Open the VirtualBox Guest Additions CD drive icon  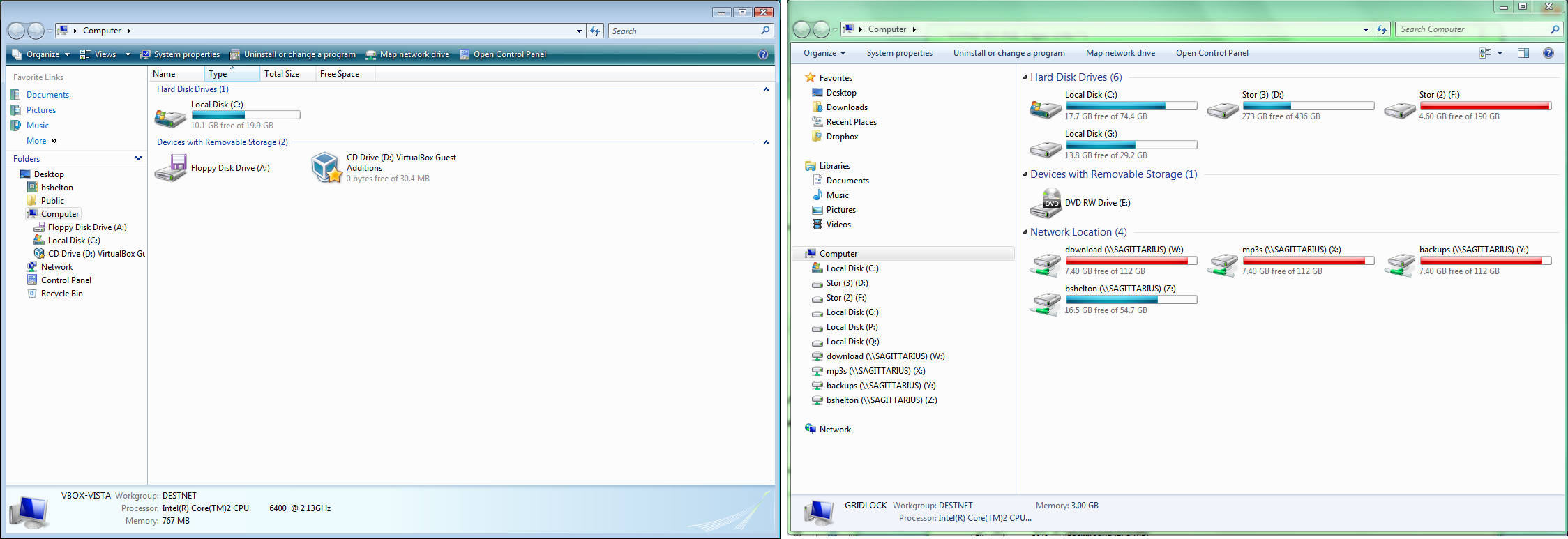(326, 168)
